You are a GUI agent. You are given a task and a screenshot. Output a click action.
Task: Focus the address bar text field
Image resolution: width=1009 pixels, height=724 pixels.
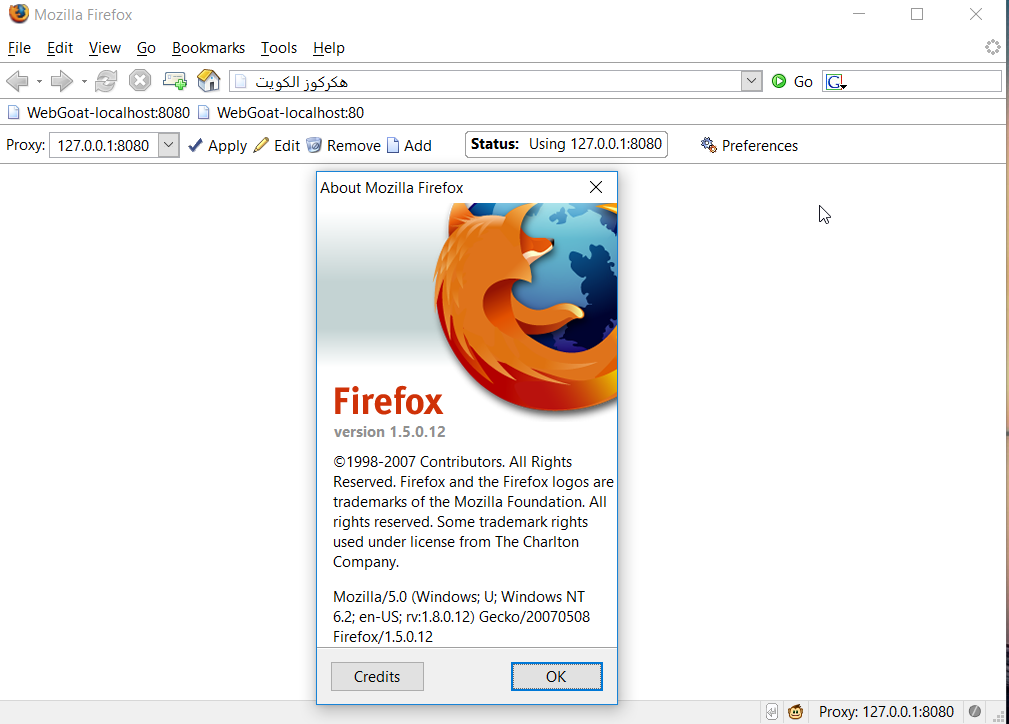(494, 82)
